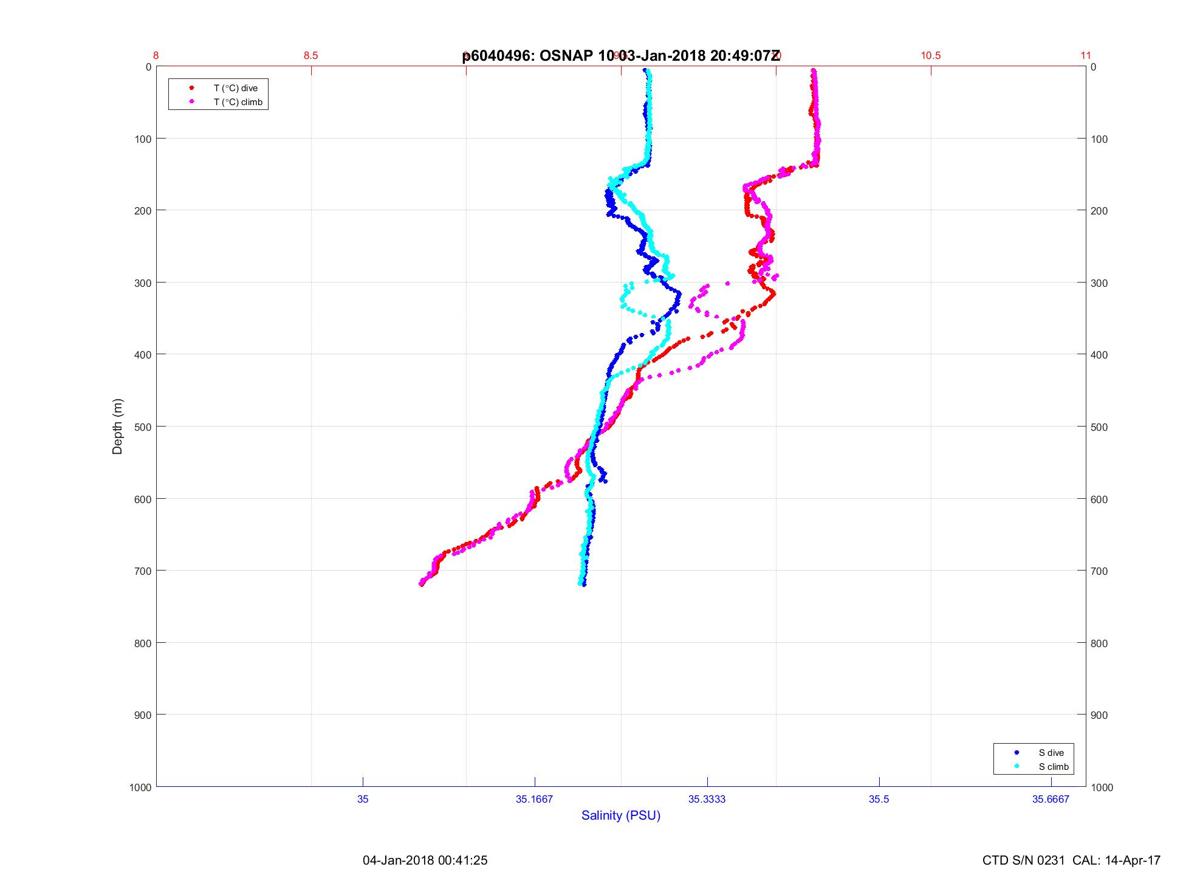Click the 35.1667 salinity tick label
The width and height of the screenshot is (1200, 885).
(535, 798)
